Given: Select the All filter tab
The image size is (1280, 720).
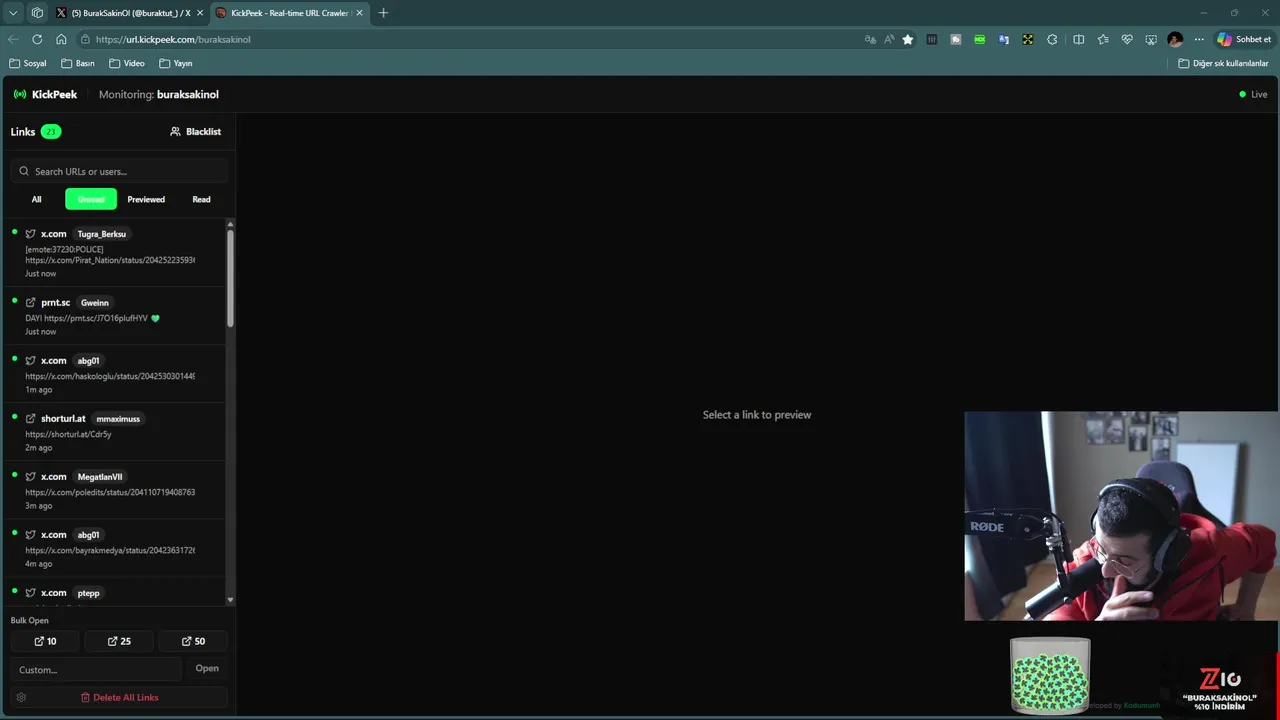Looking at the screenshot, I should [37, 199].
